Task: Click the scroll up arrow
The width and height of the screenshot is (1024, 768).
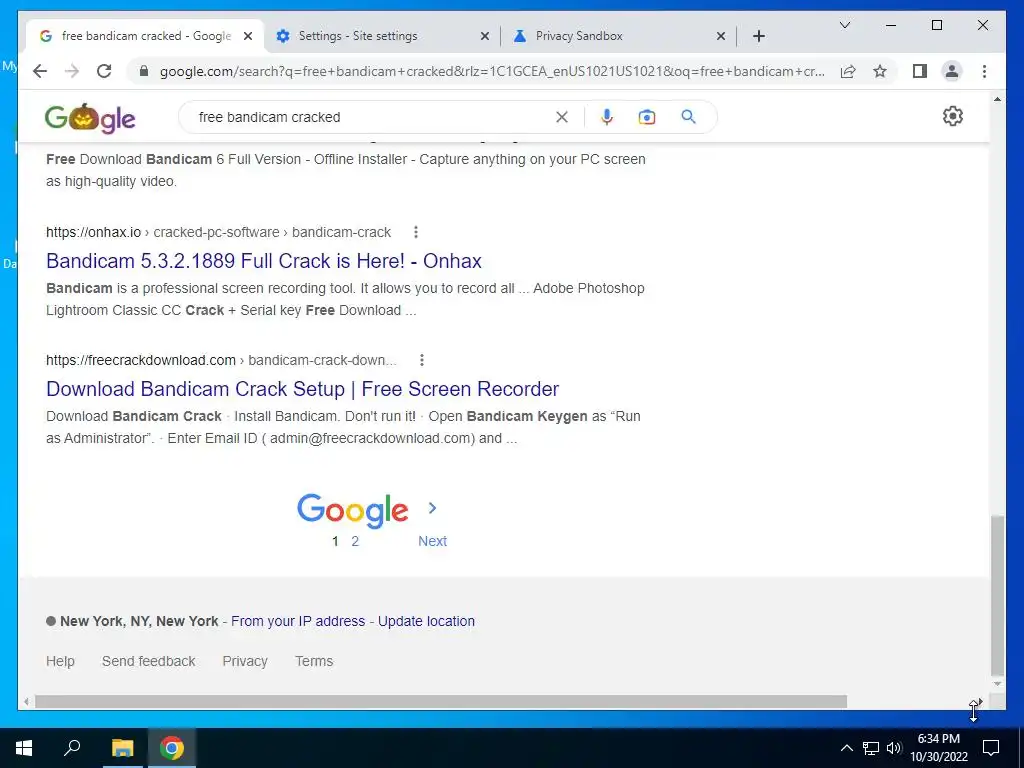Action: 997,99
